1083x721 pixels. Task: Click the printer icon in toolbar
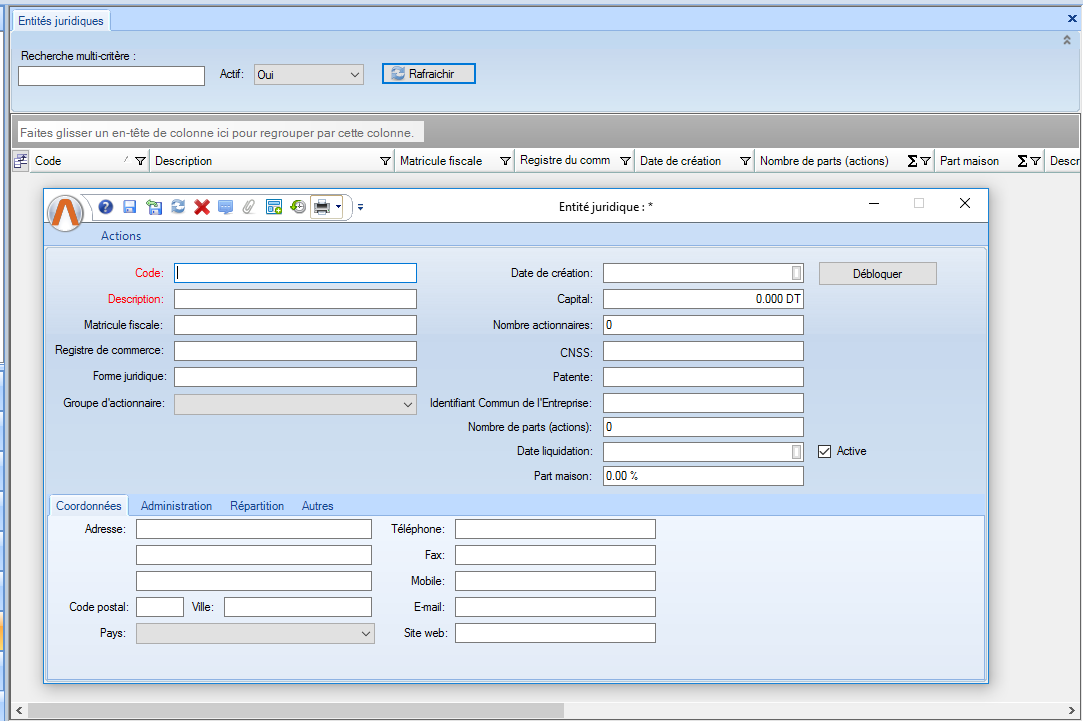[322, 207]
